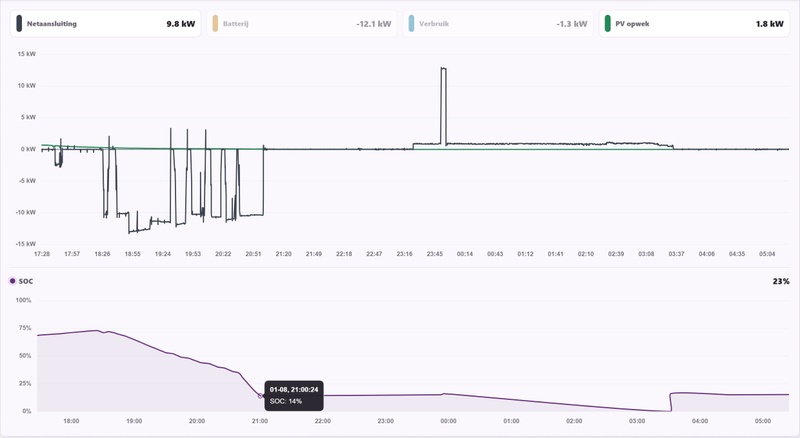Enable the Batterij series card
800x438 pixels.
302,23
